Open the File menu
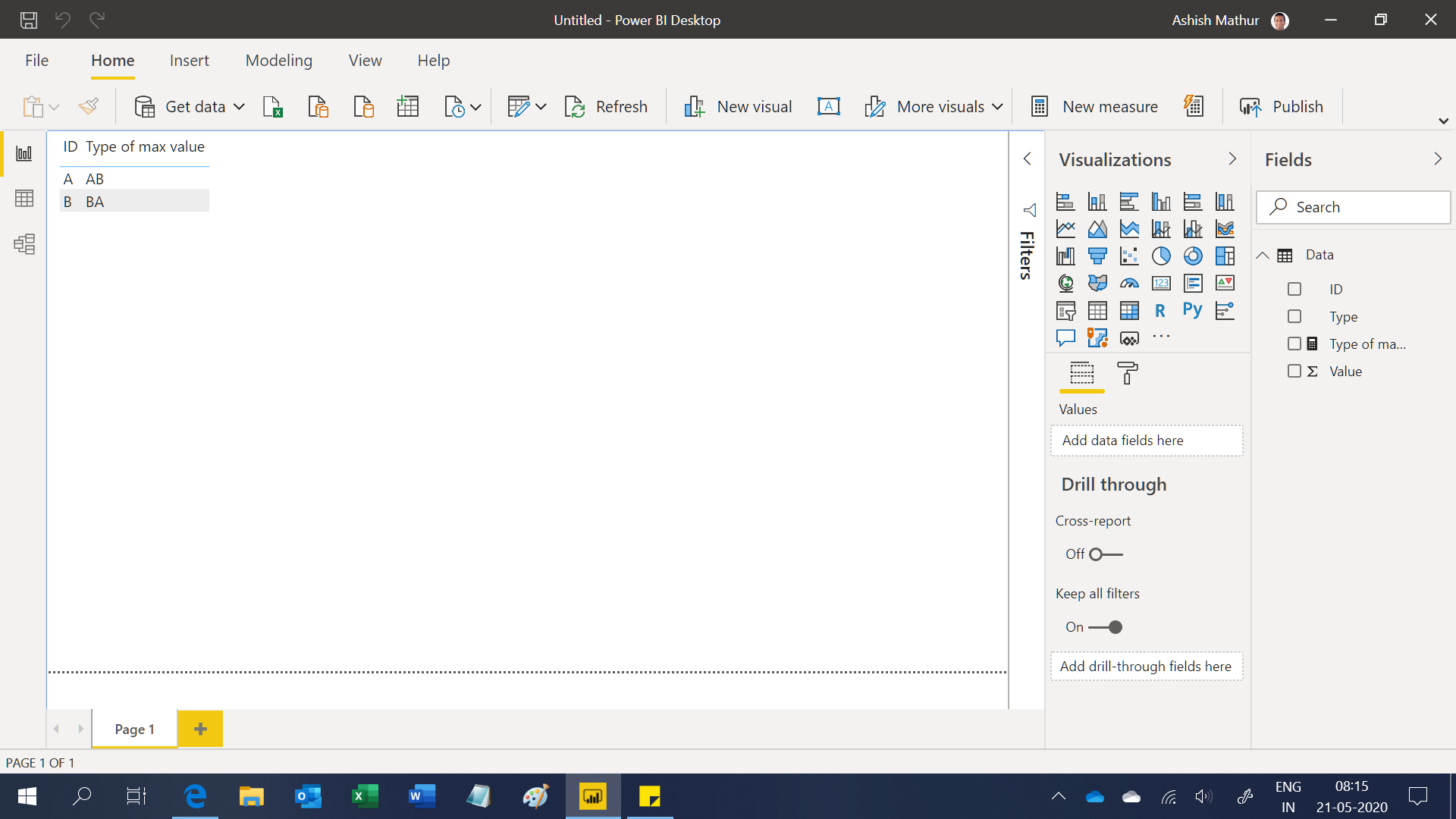Image resolution: width=1456 pixels, height=819 pixels. [x=36, y=61]
